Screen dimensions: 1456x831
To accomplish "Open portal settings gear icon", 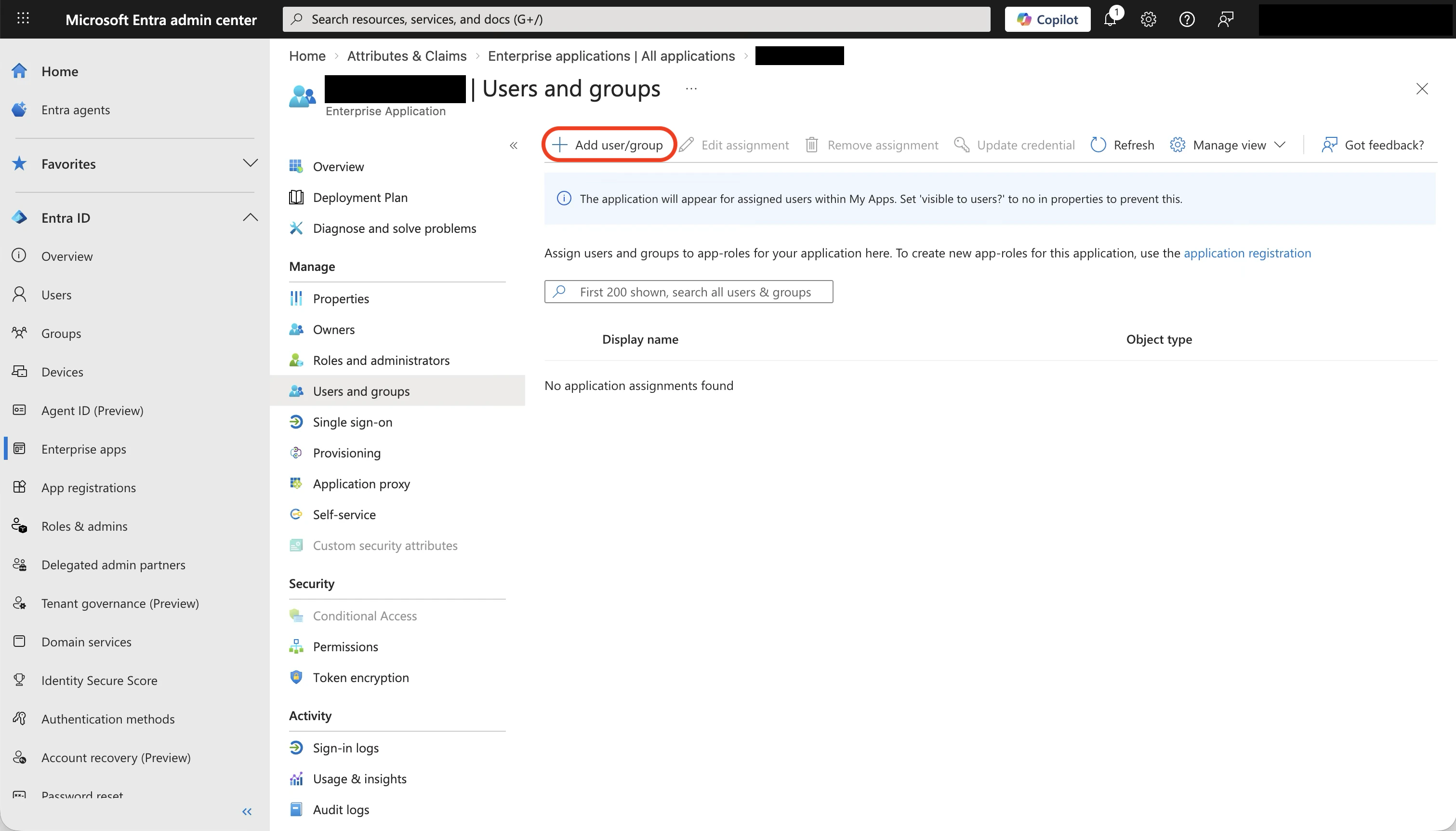I will (1148, 19).
